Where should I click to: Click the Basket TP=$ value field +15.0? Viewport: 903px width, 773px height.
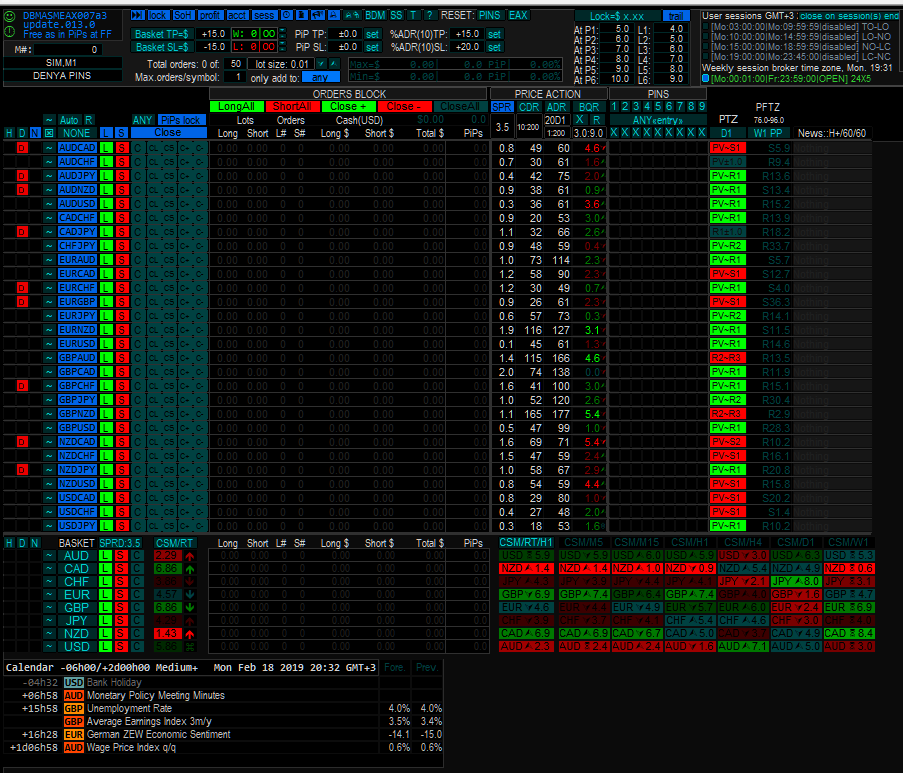(x=213, y=34)
